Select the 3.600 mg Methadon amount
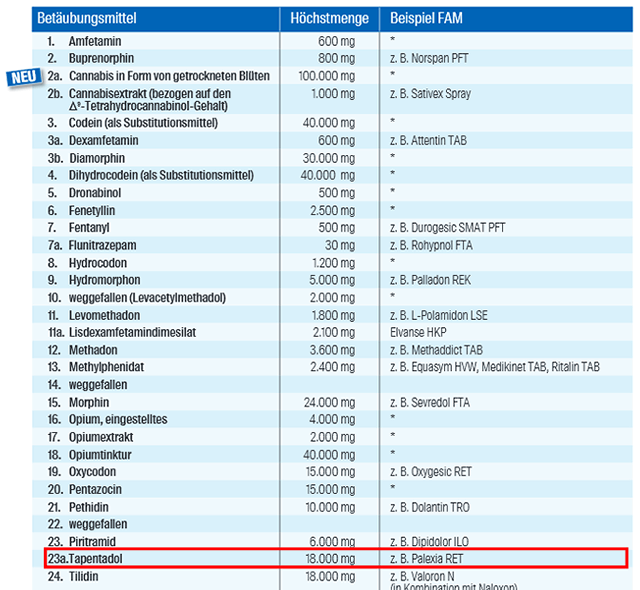 332,350
